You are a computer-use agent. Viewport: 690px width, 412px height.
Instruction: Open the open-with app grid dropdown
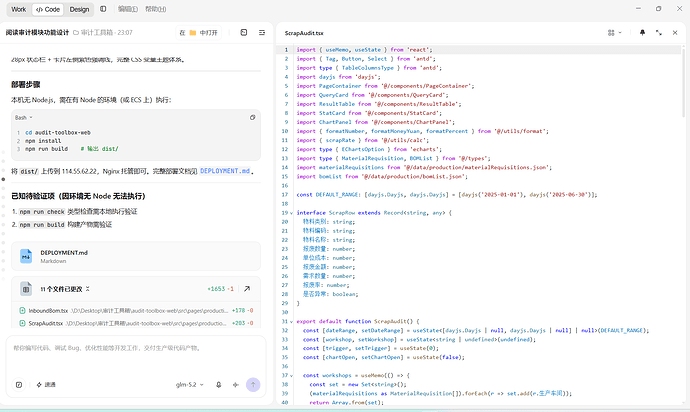click(614, 33)
